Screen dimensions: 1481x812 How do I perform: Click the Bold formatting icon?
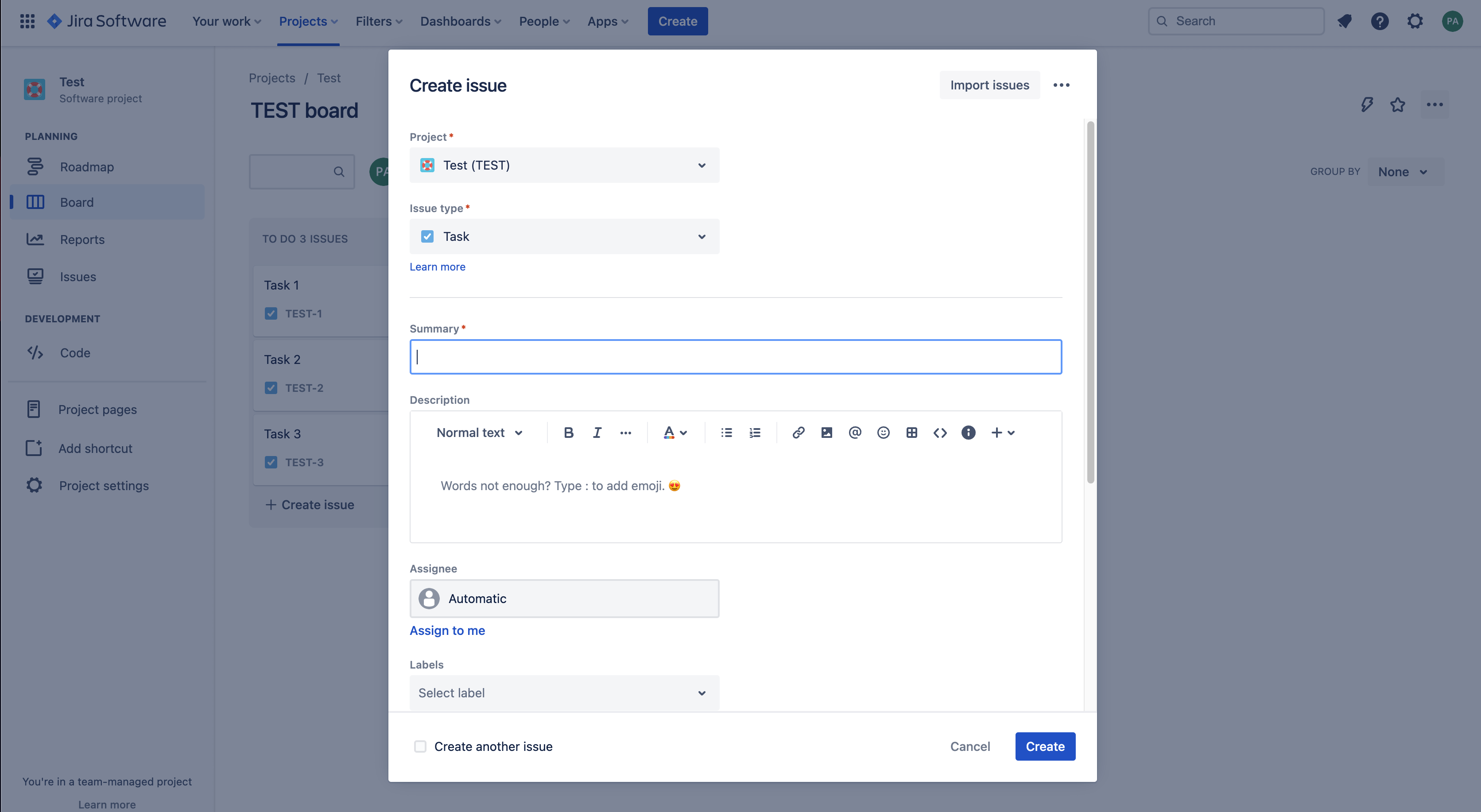[568, 433]
